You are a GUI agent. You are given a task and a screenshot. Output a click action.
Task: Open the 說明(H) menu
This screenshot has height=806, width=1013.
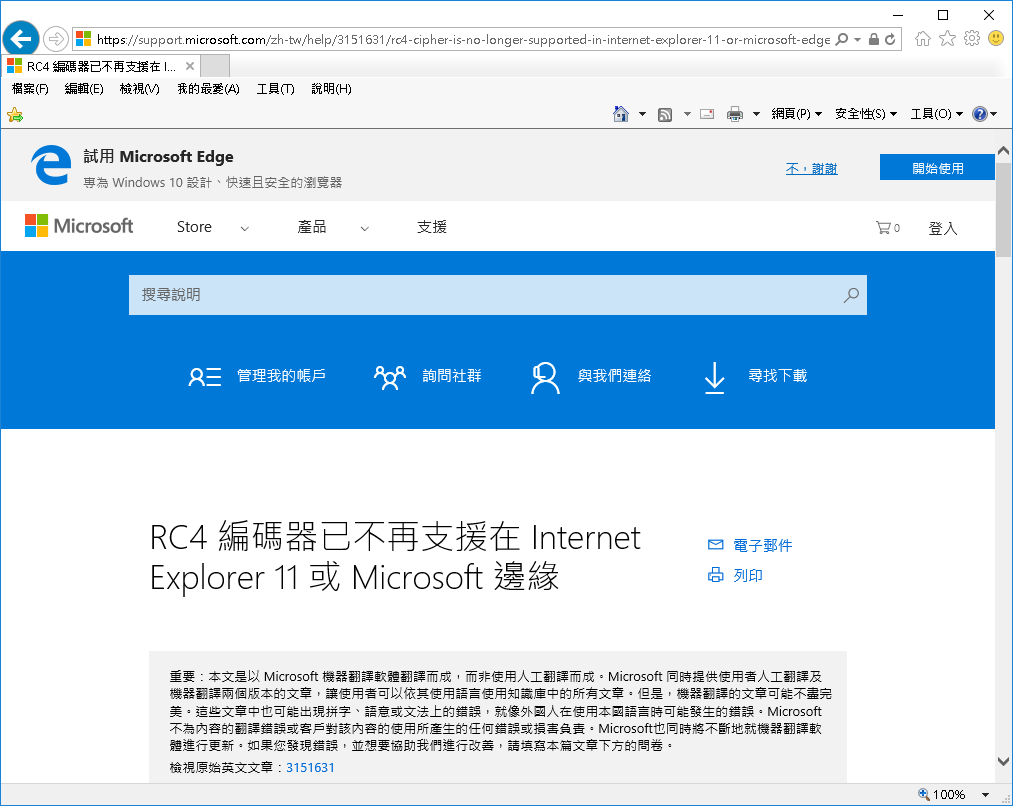(331, 88)
